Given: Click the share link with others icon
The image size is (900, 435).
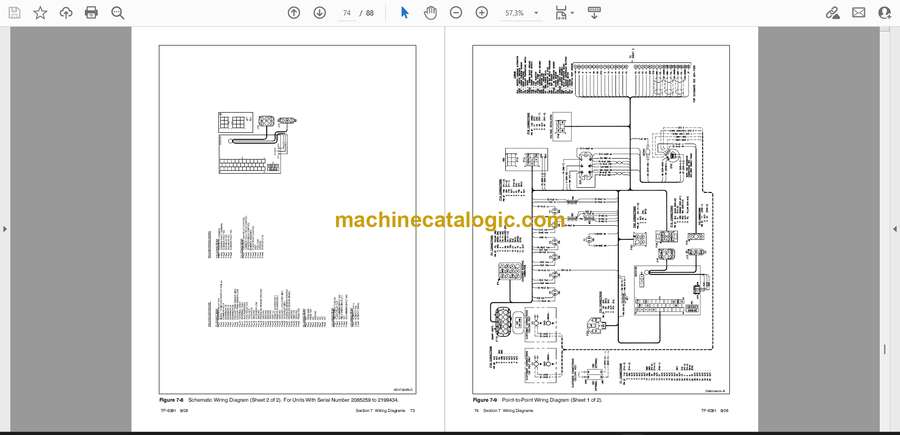Looking at the screenshot, I should click(x=833, y=13).
